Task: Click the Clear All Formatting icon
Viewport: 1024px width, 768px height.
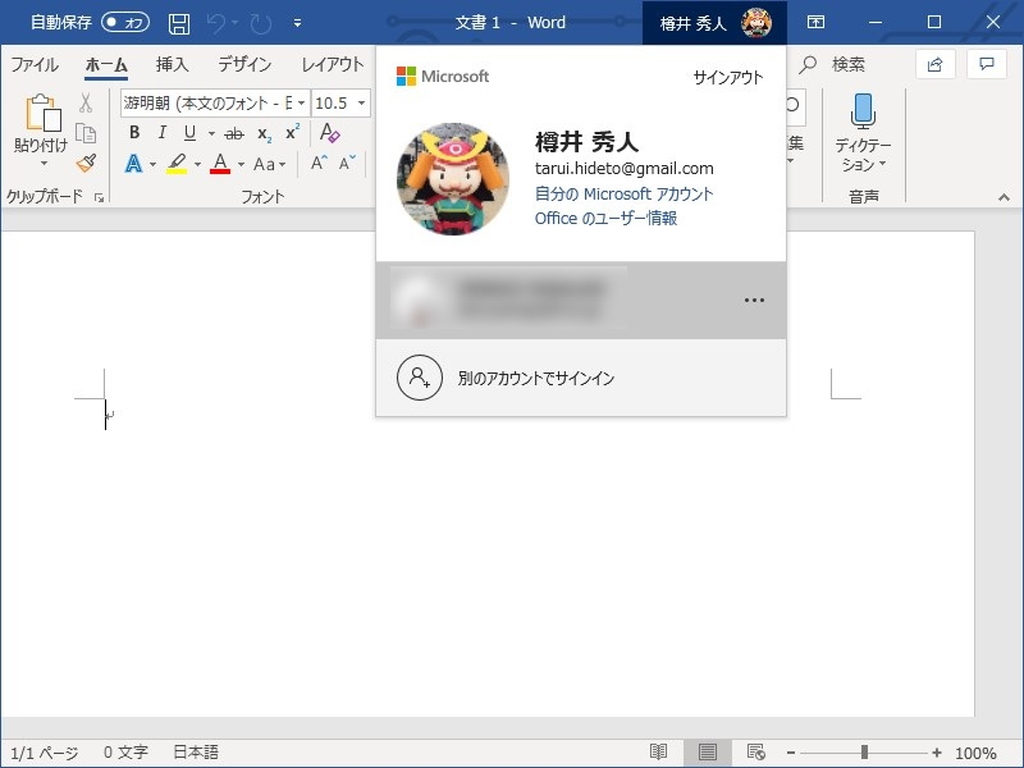Action: (x=328, y=131)
